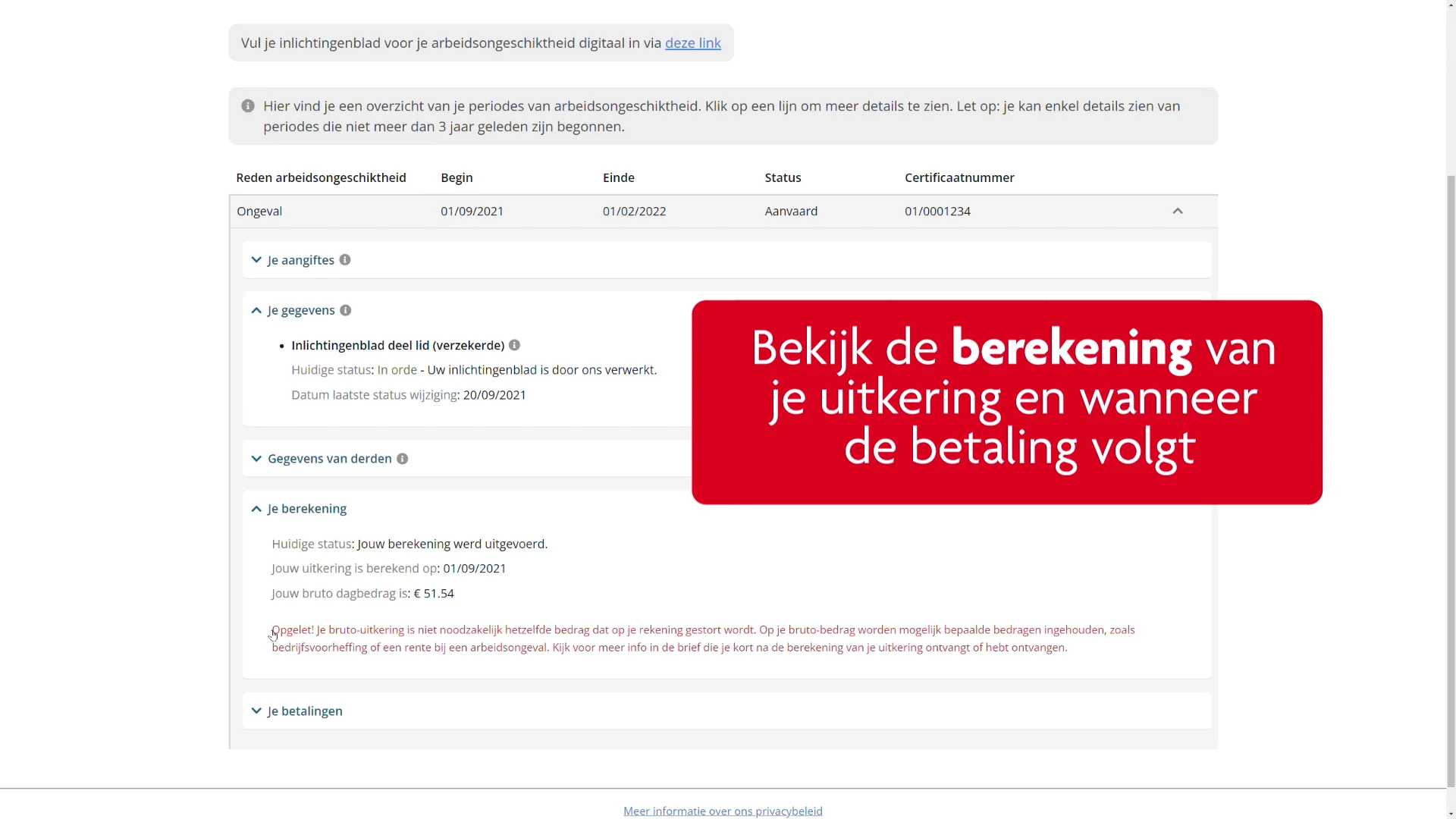Image resolution: width=1456 pixels, height=819 pixels.
Task: Collapse the 'Je gegevens' section
Action: 301,310
